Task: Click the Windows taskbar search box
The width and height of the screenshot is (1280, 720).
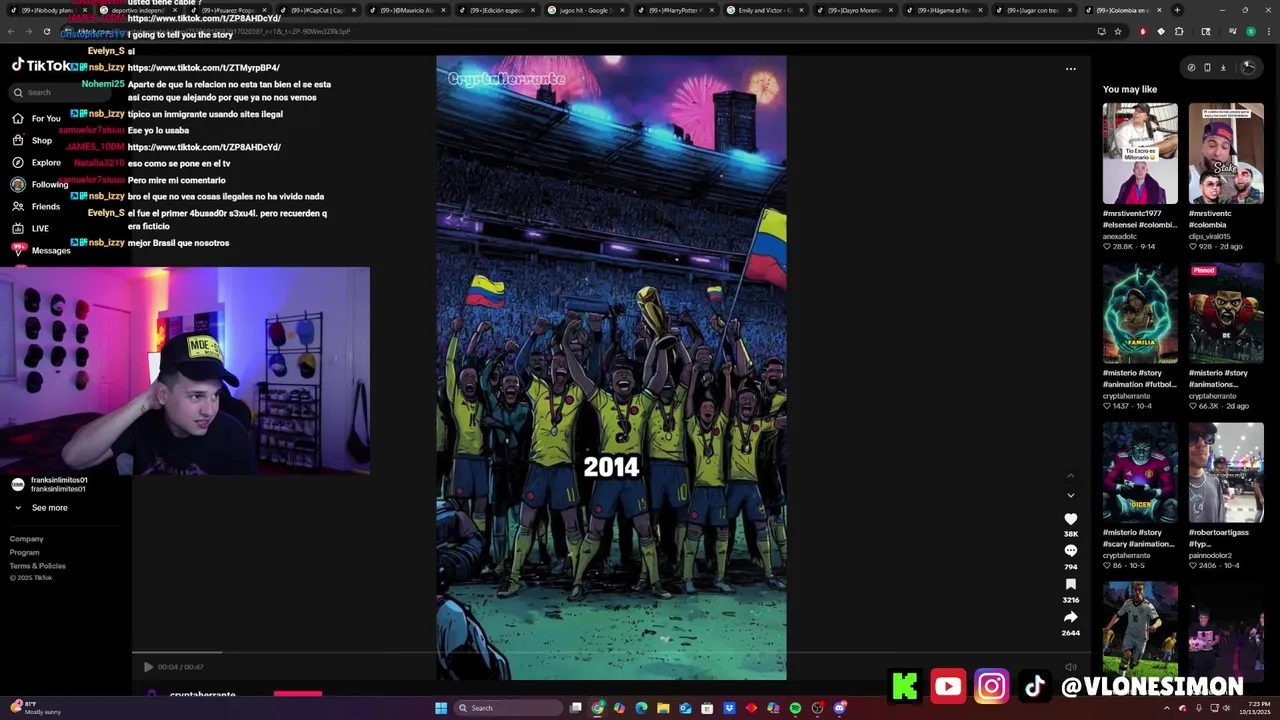Action: click(508, 708)
